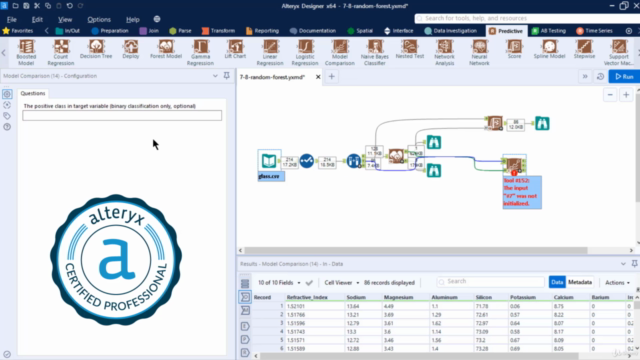Select the Naive Bayes Classifier tool
640x360 pixels.
point(375,52)
